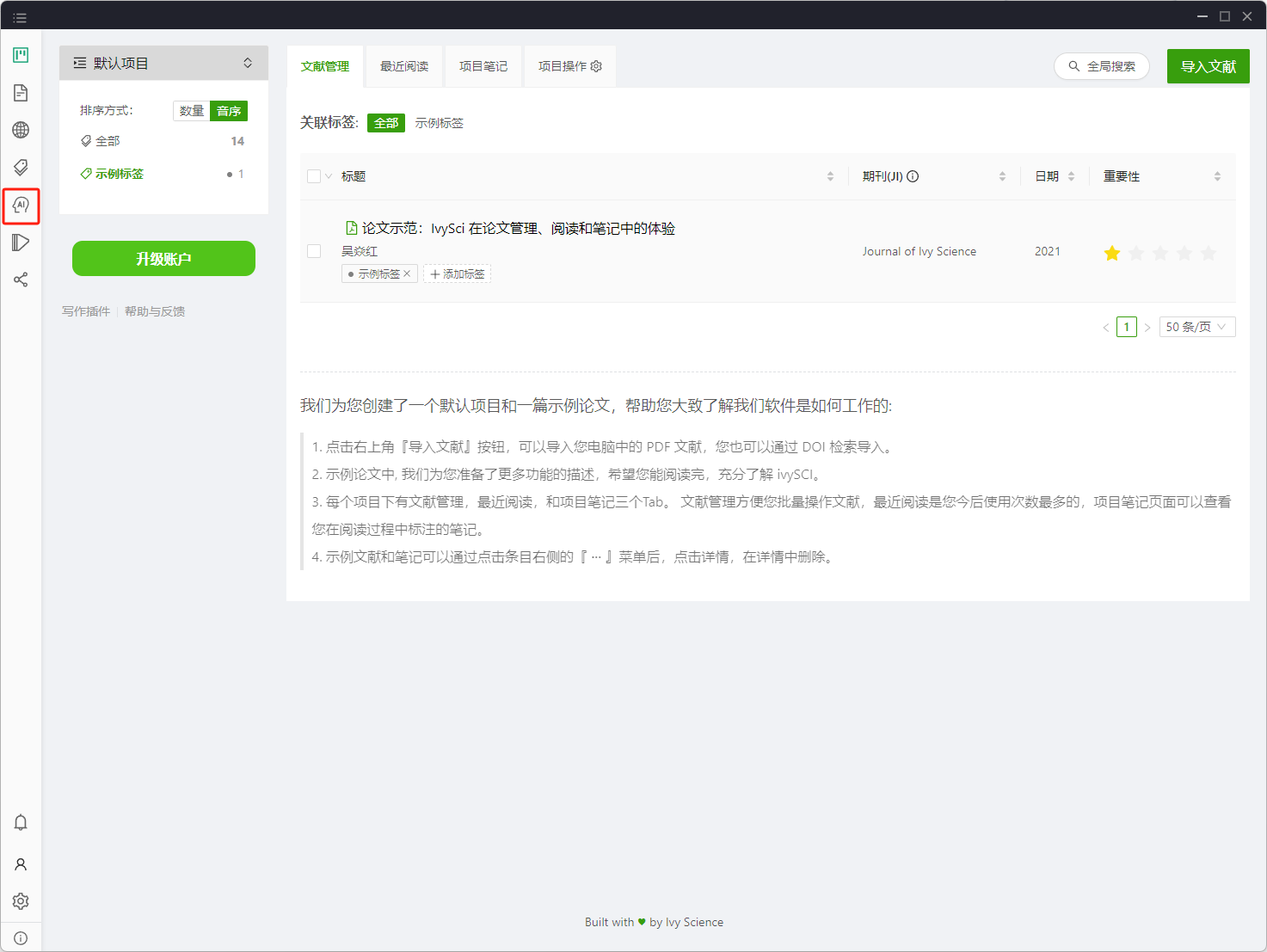Image resolution: width=1267 pixels, height=952 pixels.
Task: Select page 1 in pagination
Action: pos(1127,327)
